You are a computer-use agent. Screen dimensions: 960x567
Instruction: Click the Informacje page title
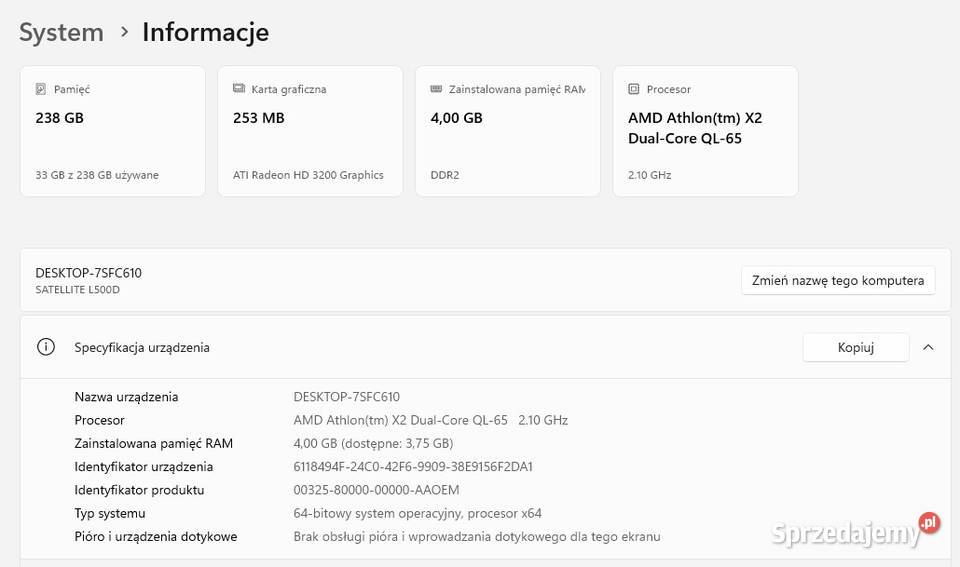206,32
